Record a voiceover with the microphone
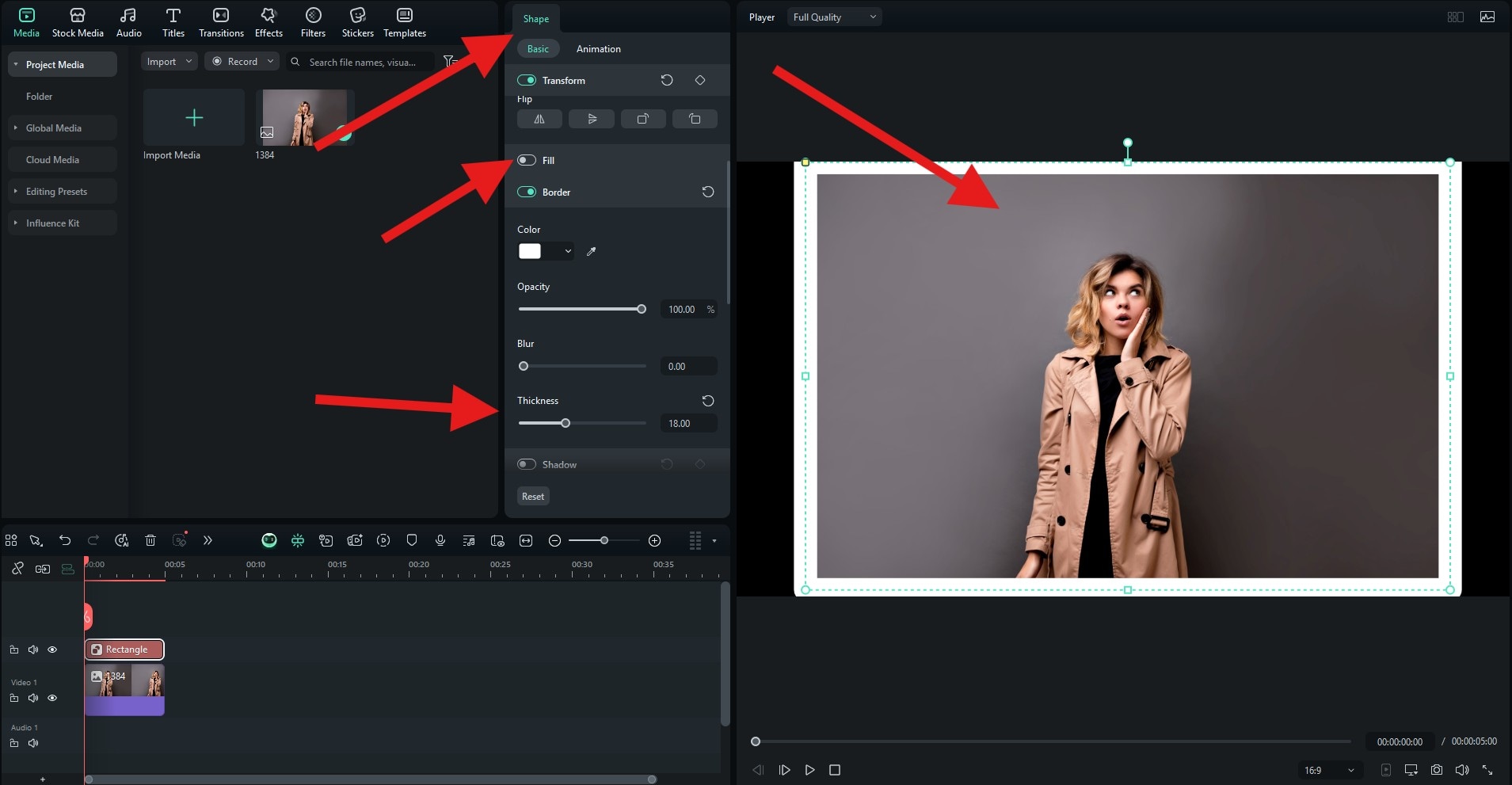 [440, 541]
